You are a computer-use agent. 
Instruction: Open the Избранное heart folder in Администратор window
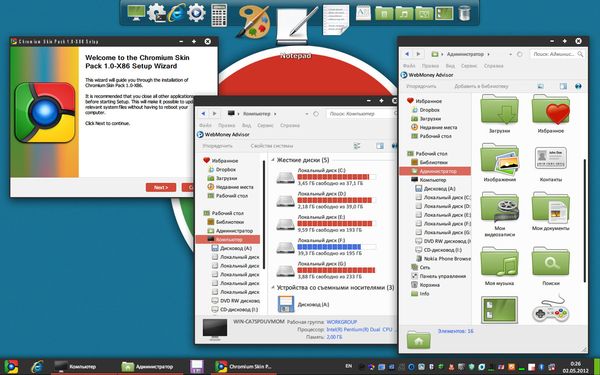551,113
